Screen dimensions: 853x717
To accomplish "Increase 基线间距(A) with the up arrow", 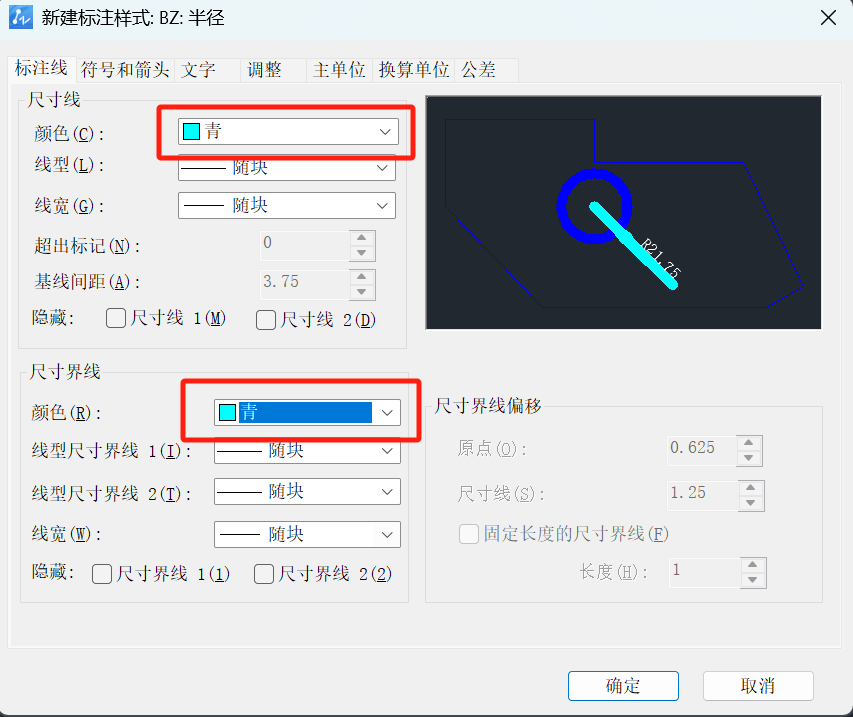I will point(362,277).
